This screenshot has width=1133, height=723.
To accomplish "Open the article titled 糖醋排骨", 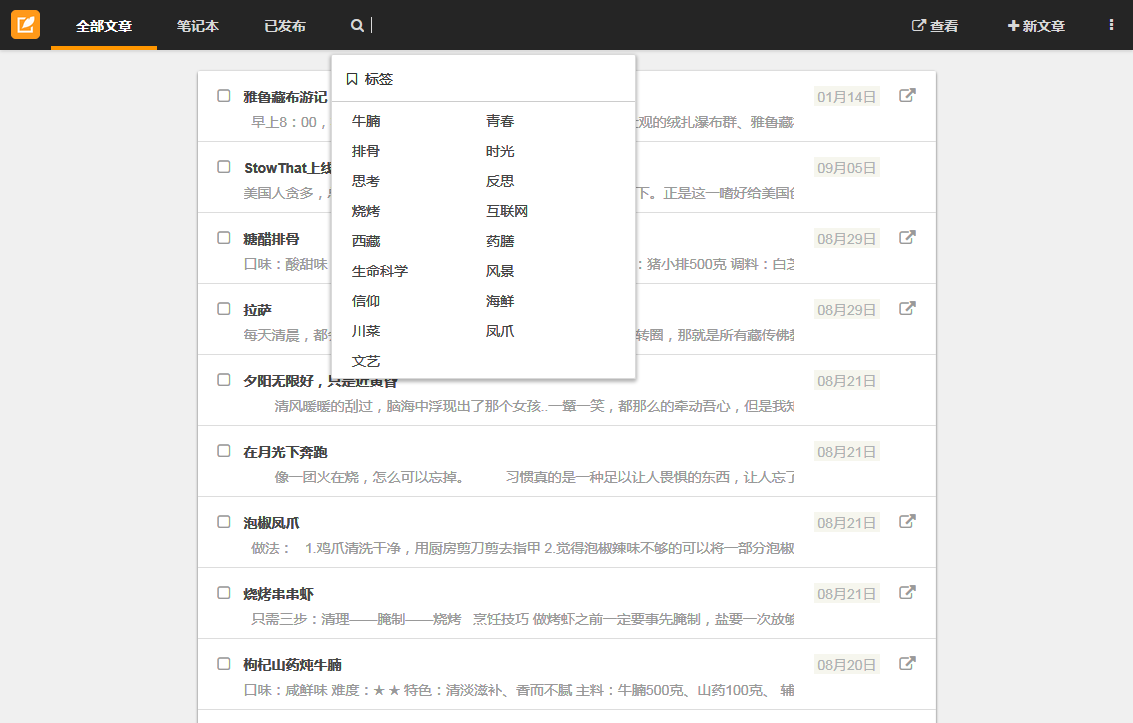I will pyautogui.click(x=271, y=238).
